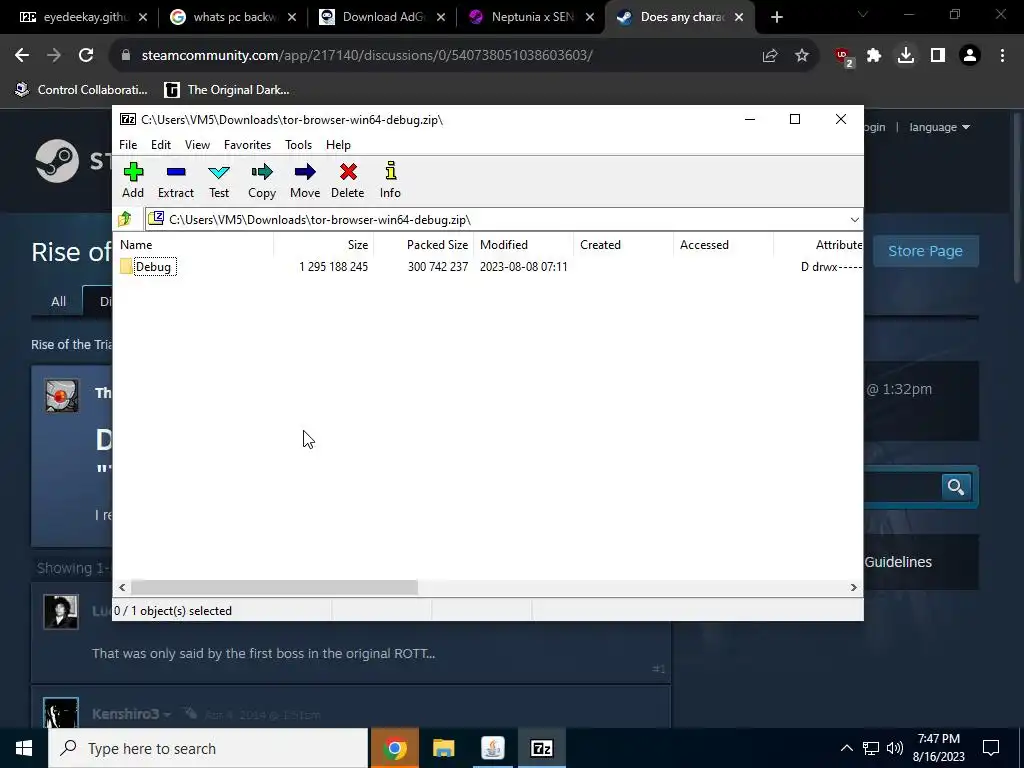Click the Chrome share page icon
This screenshot has height=768, width=1024.
(x=770, y=56)
